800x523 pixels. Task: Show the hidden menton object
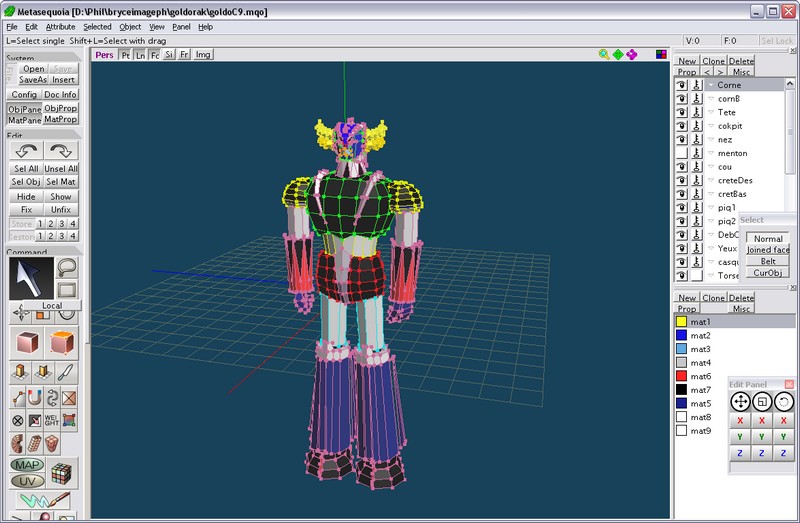[x=682, y=153]
